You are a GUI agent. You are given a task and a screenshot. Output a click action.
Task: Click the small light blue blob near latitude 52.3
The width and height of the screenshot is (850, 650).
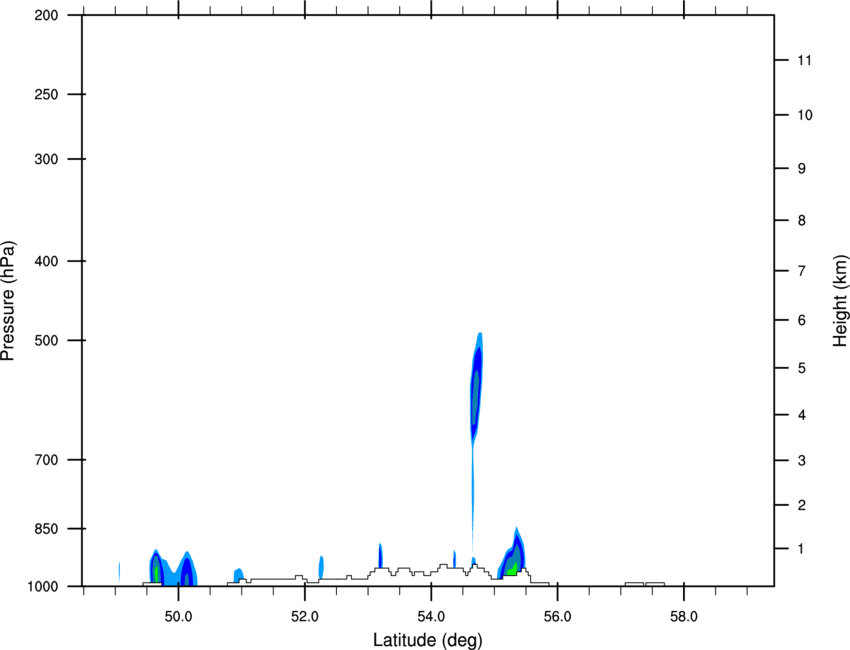321,567
